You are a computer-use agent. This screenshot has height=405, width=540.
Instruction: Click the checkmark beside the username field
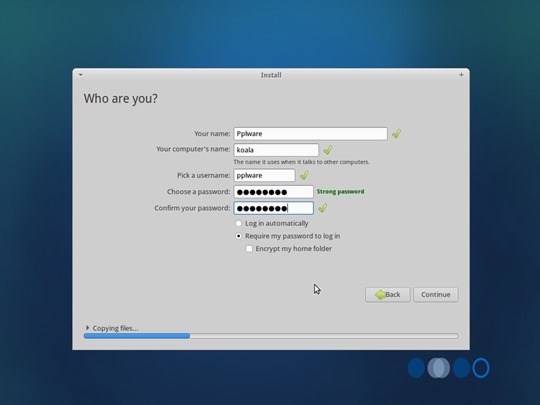click(x=304, y=175)
